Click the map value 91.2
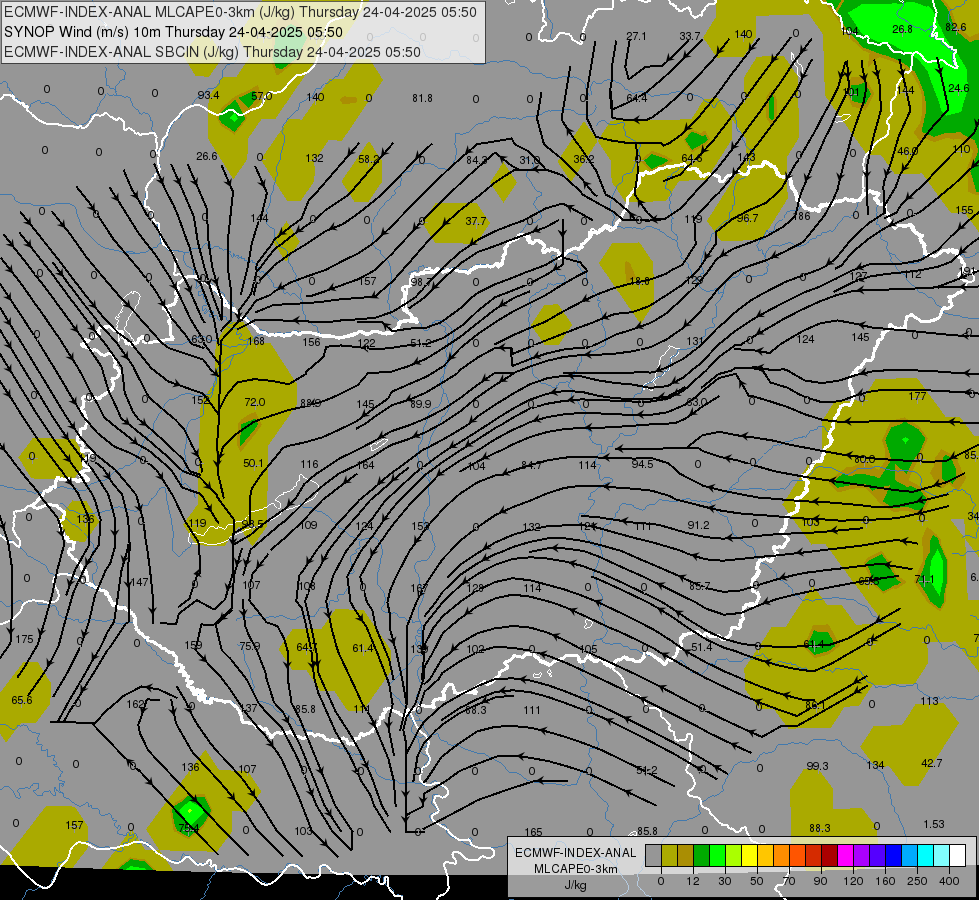The image size is (979, 900). (x=698, y=525)
